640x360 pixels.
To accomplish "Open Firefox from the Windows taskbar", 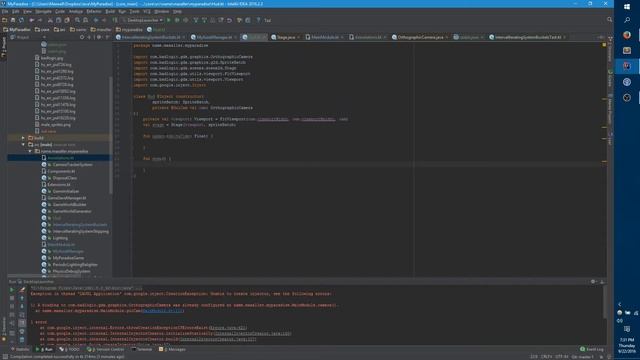I will [627, 35].
